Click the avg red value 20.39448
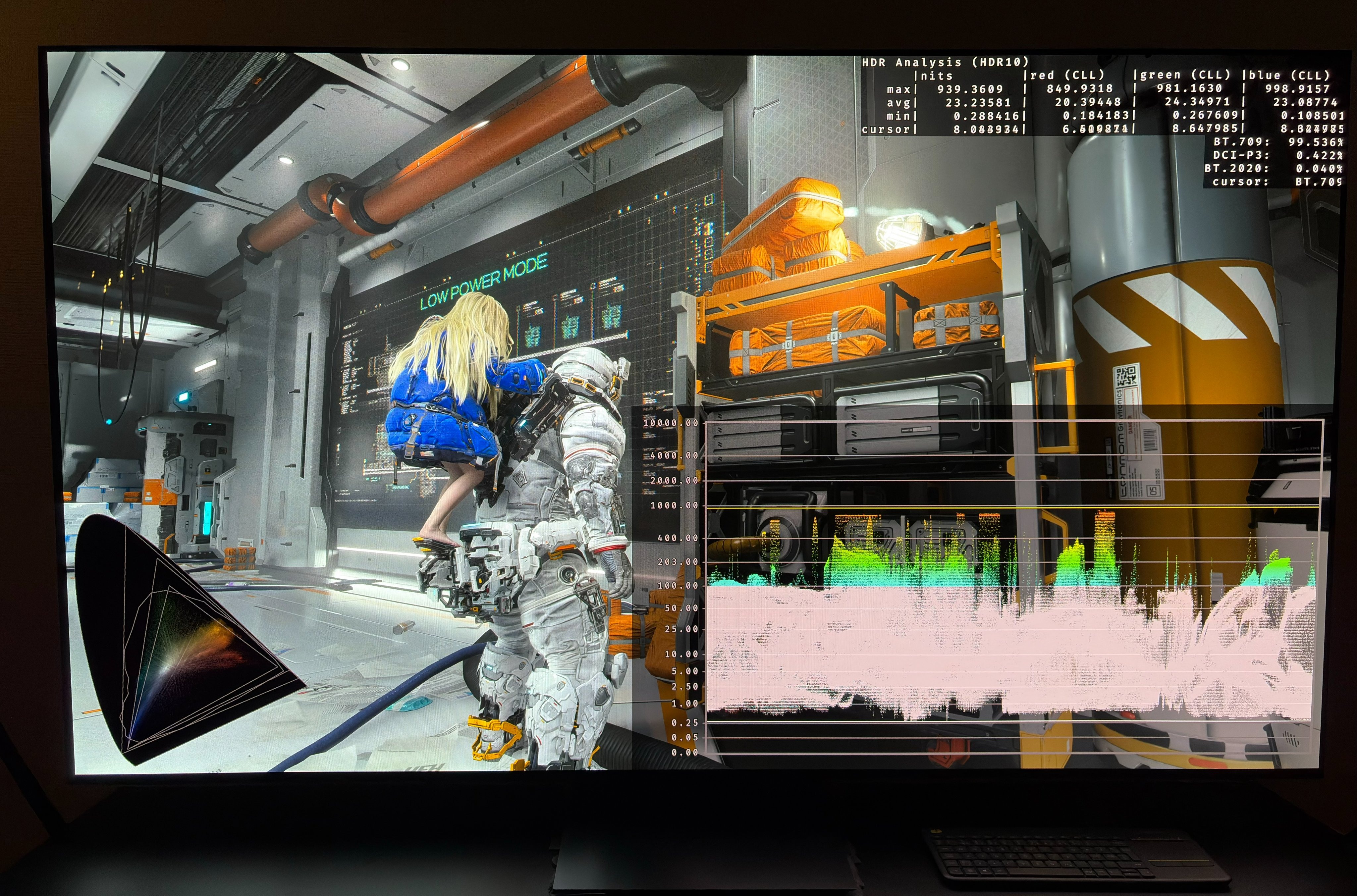The width and height of the screenshot is (1357, 896). pyautogui.click(x=1088, y=102)
